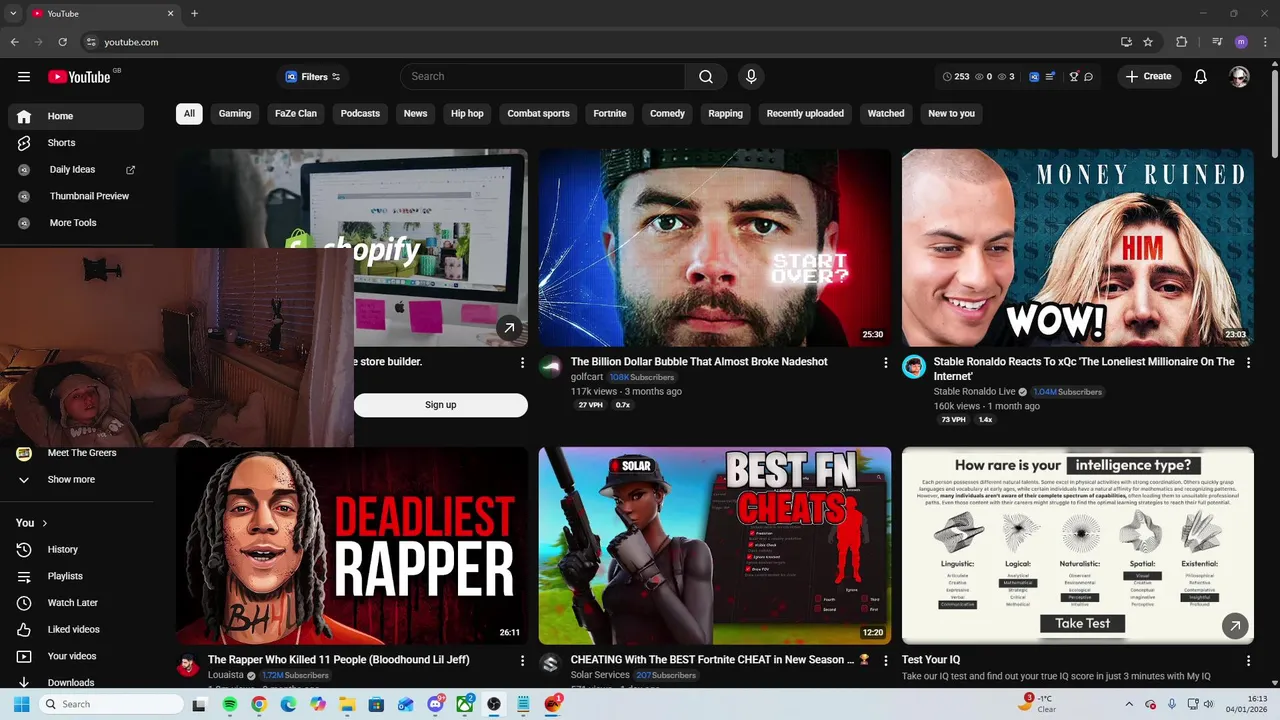Click the Sign up ad button

point(440,405)
